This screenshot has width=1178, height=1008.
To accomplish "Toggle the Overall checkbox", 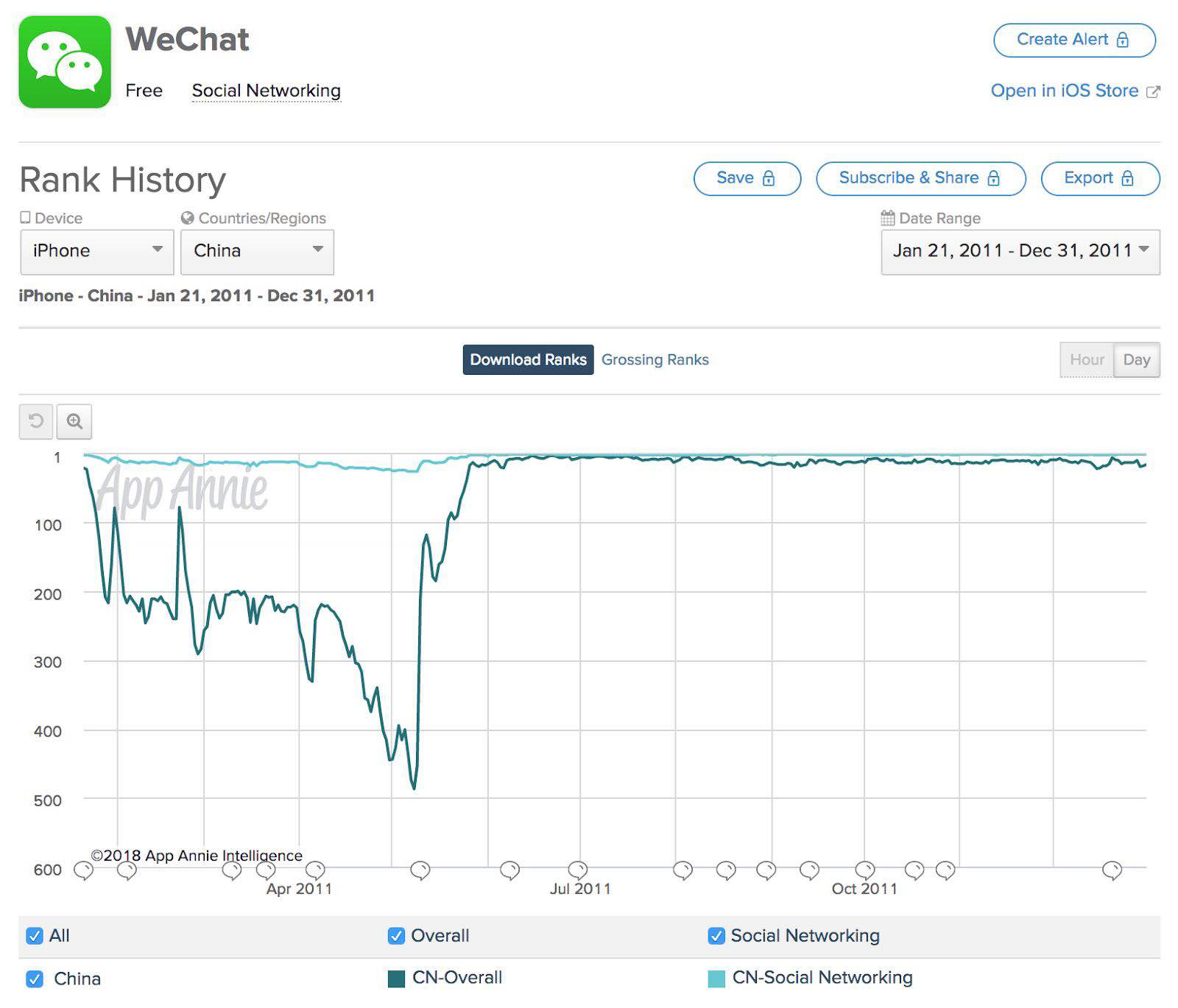I will [x=396, y=936].
